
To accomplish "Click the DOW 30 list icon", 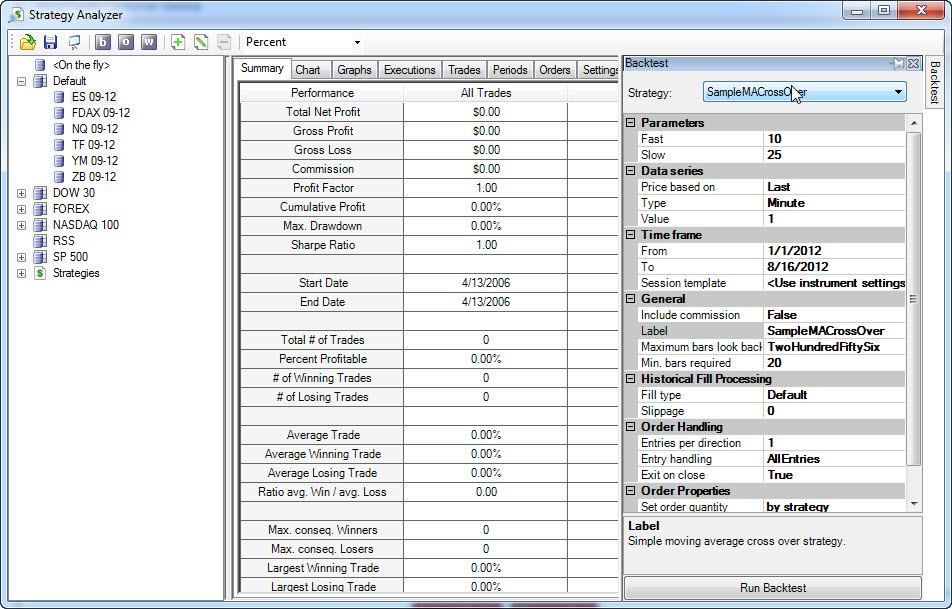I will [x=40, y=193].
